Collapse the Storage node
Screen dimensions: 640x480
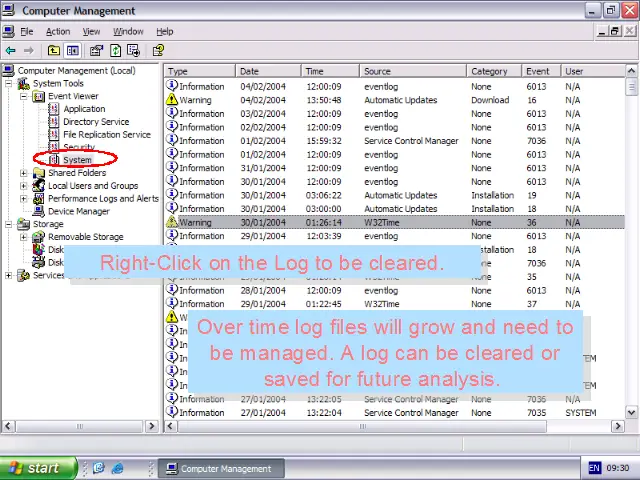(x=8, y=224)
